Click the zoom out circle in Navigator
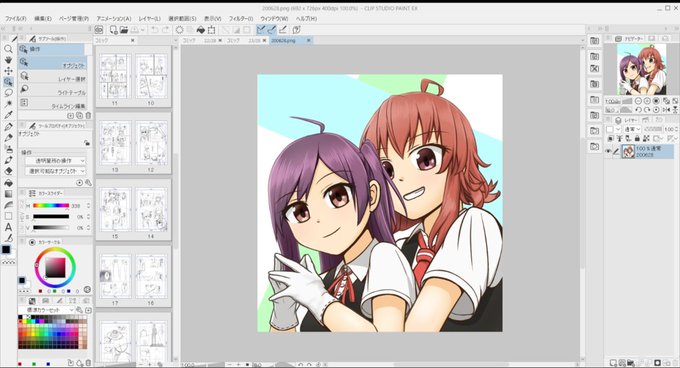Screen dimensions: 680x368 [x=639, y=101]
